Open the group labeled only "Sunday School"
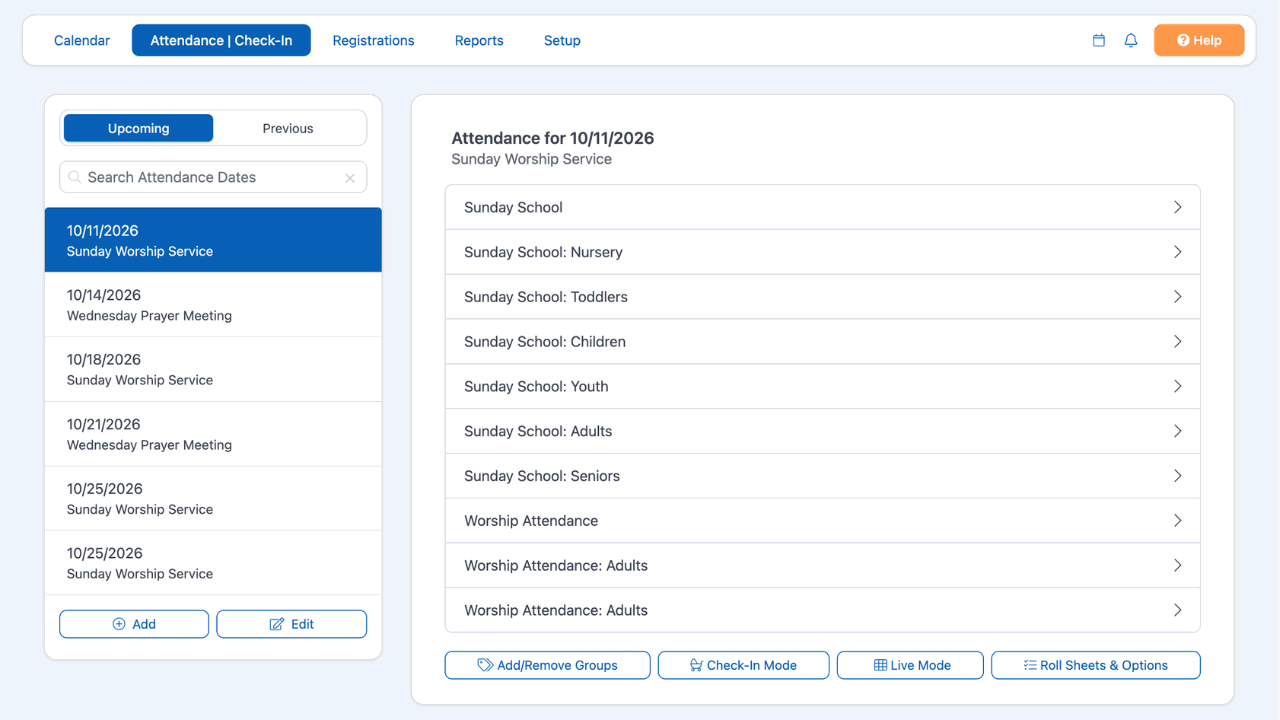Image resolution: width=1280 pixels, height=720 pixels. tap(822, 207)
